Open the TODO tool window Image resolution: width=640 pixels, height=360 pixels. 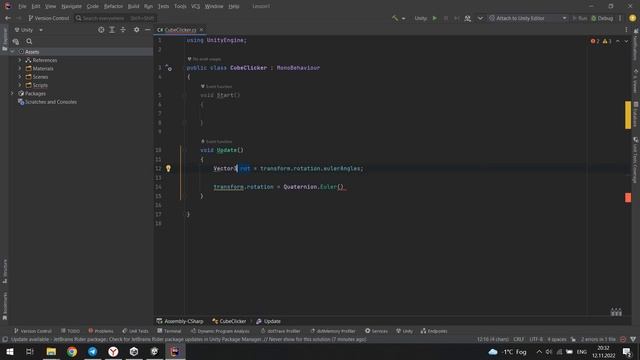tap(70, 331)
